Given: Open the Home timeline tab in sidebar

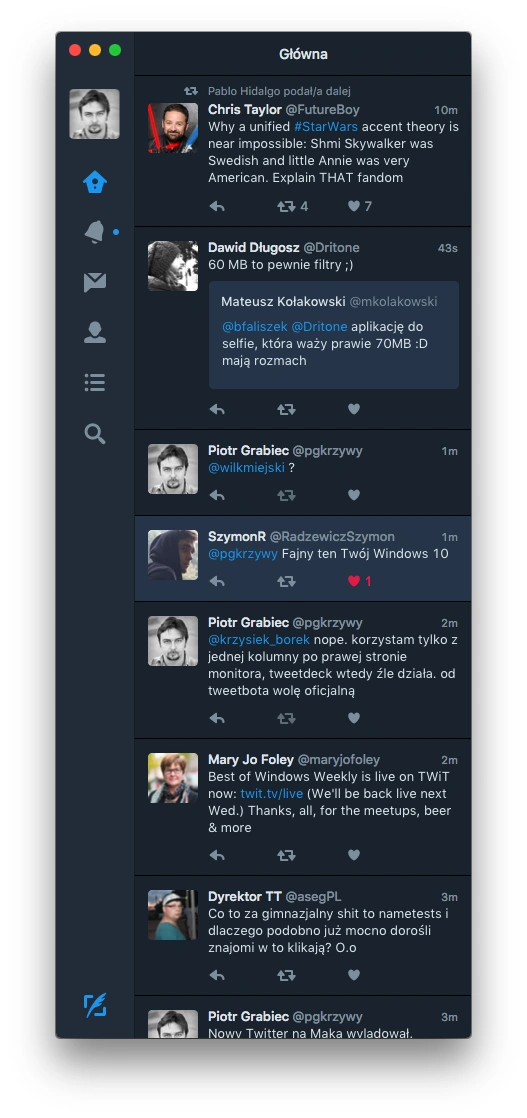Looking at the screenshot, I should [95, 183].
